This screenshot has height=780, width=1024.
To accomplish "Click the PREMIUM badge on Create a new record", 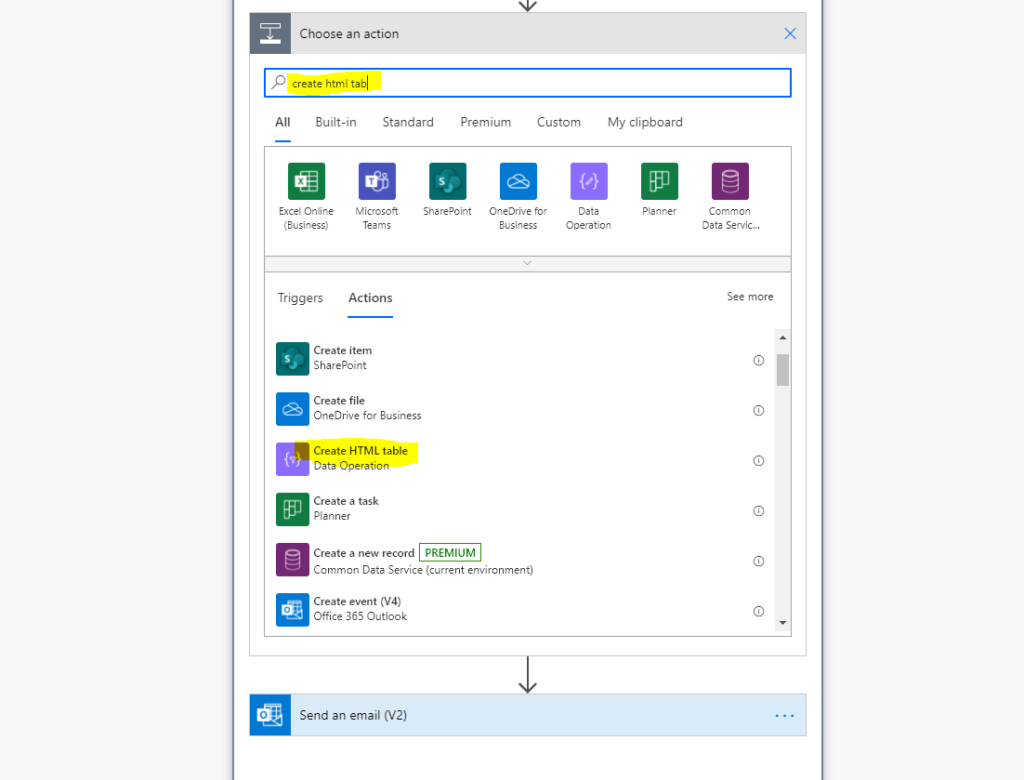I will [450, 553].
